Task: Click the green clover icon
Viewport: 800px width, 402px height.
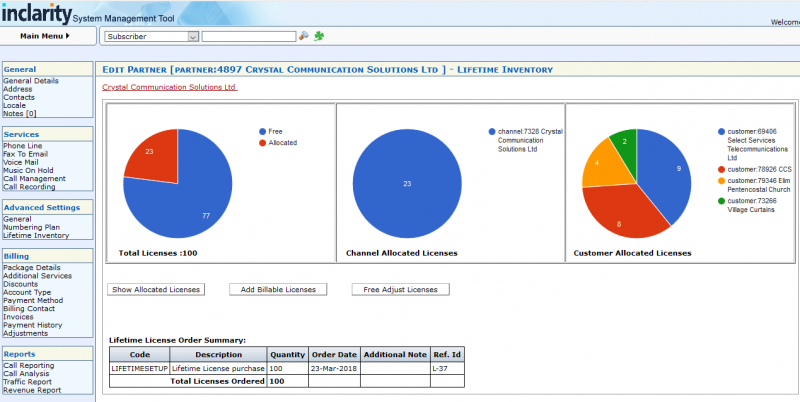Action: tap(319, 36)
